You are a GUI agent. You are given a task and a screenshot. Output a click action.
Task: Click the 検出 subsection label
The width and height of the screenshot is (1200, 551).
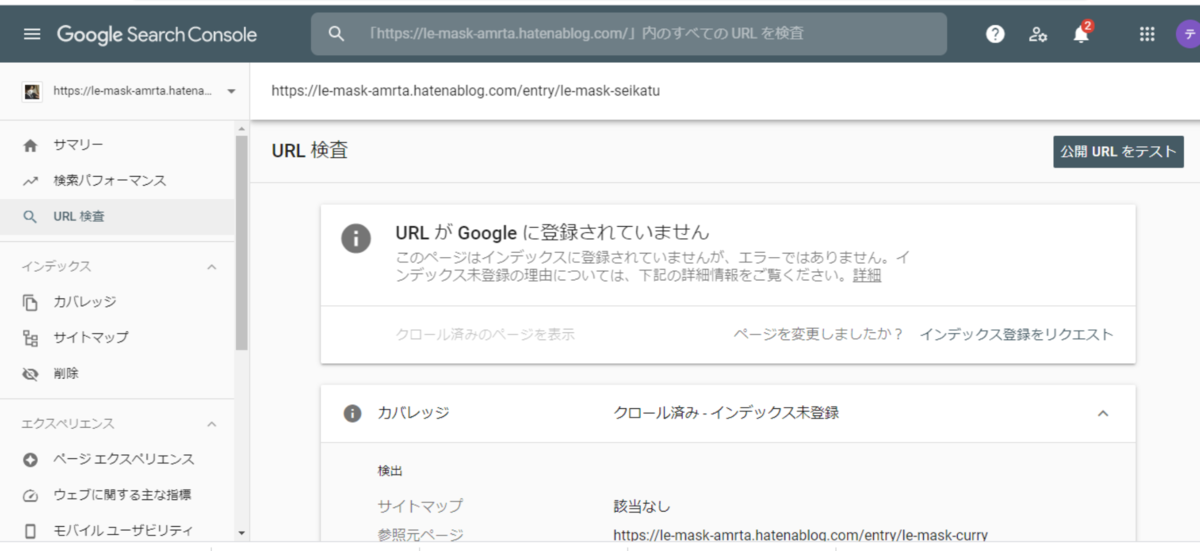pyautogui.click(x=390, y=470)
